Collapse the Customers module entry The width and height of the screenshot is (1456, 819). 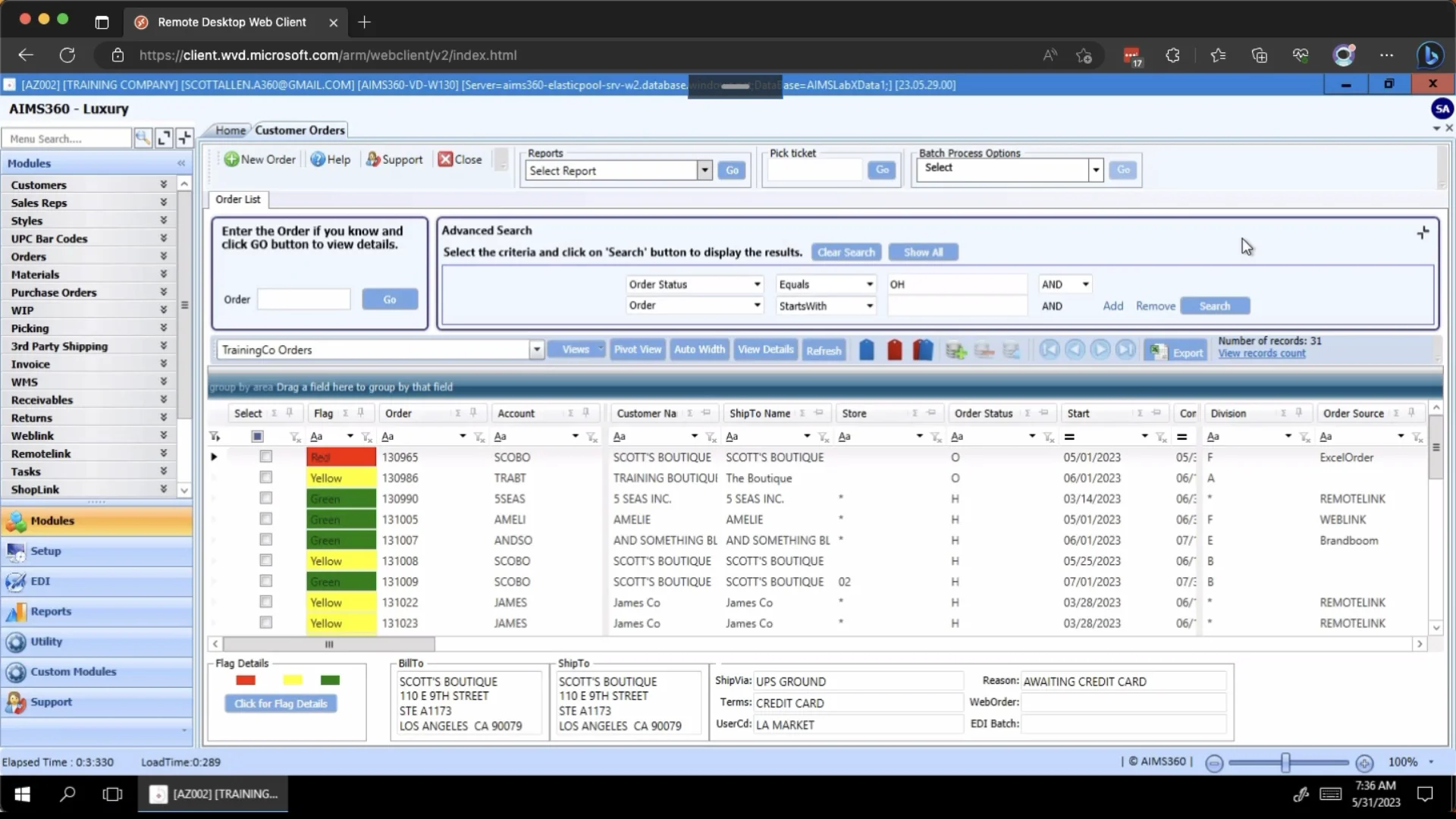point(163,184)
